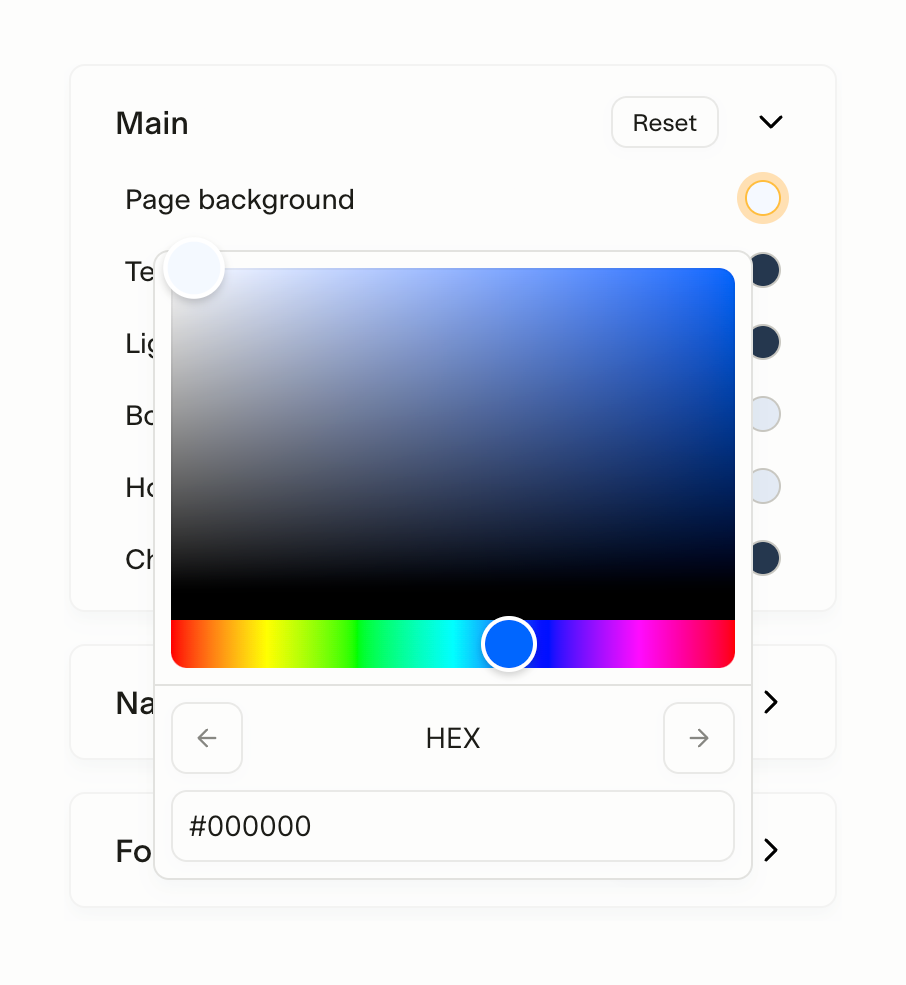
Task: Click the left arrow to change color format
Action: [x=206, y=738]
